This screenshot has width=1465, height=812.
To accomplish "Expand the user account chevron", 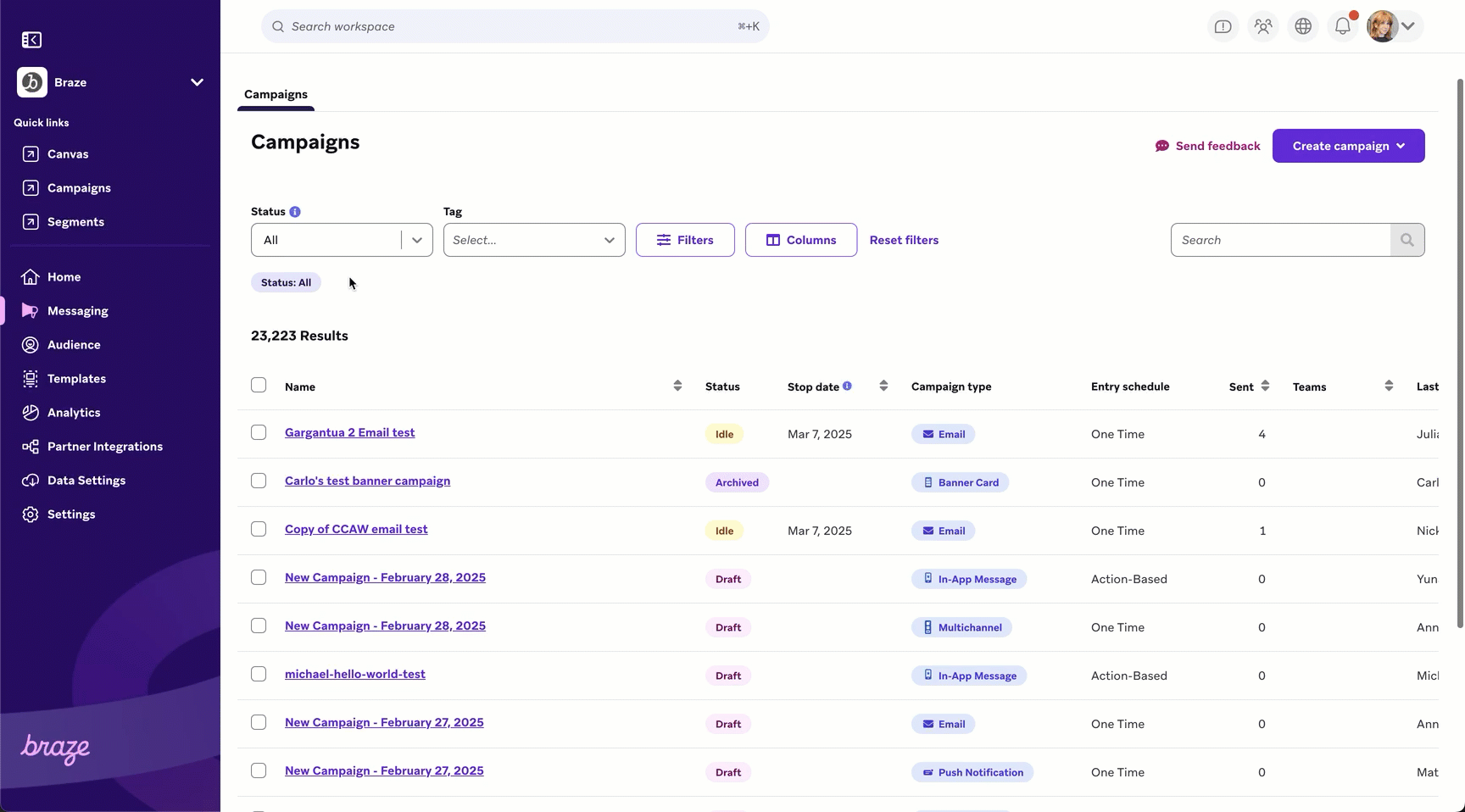I will point(1408,27).
